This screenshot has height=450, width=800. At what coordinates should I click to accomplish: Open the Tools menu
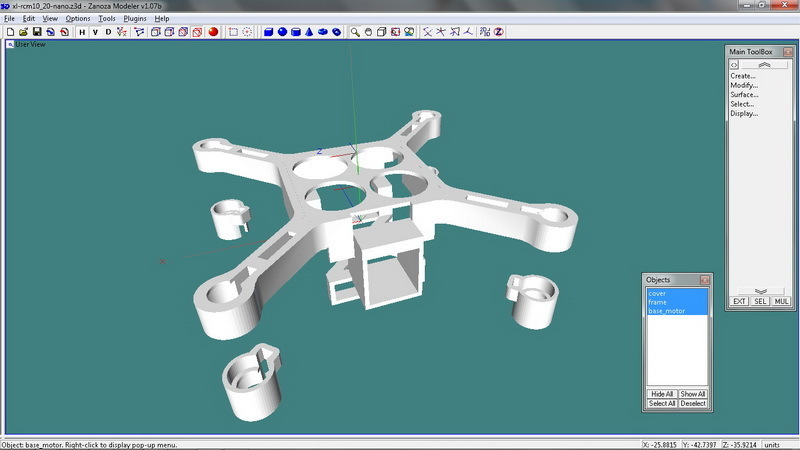(x=107, y=19)
